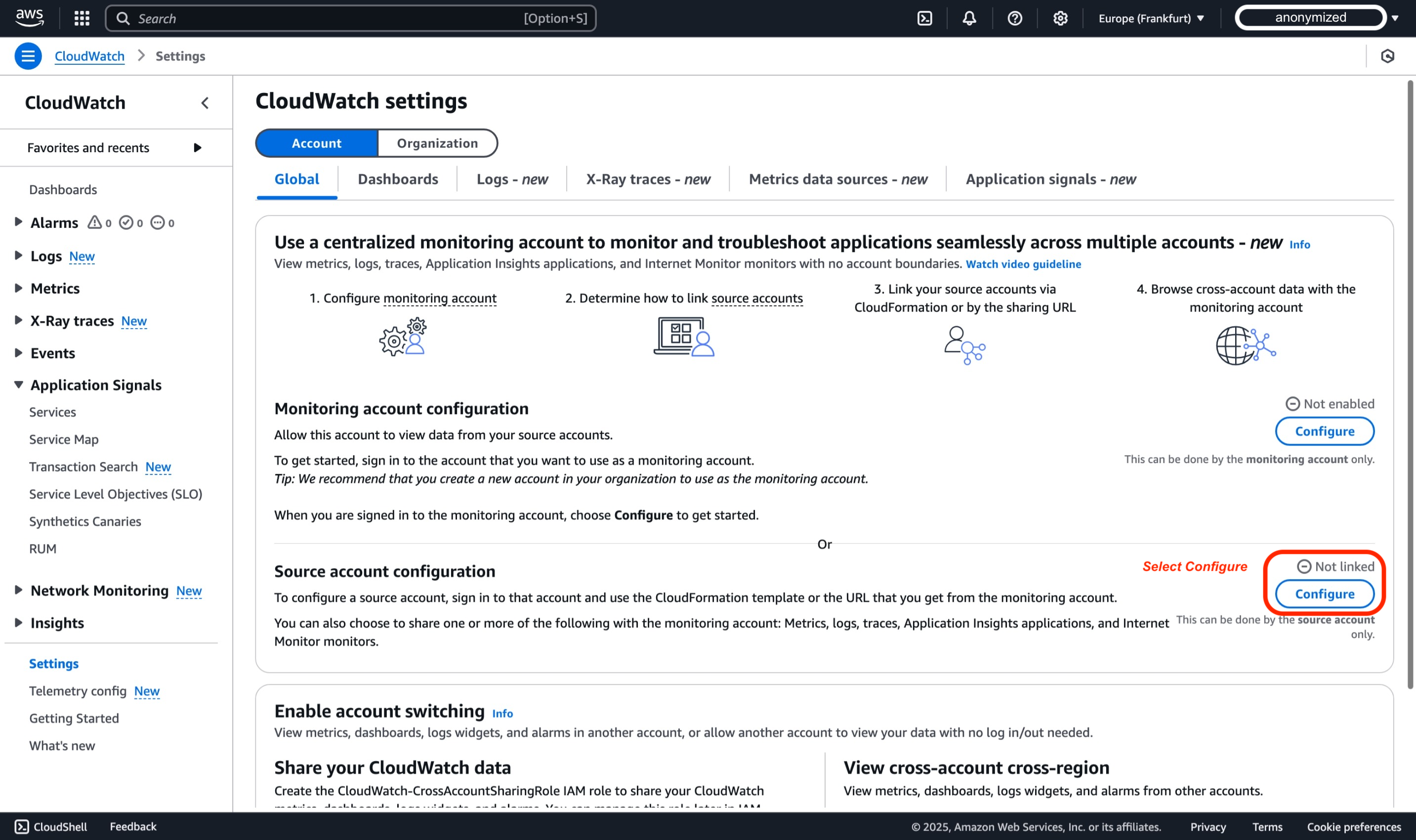
Task: Click the CloudWatch breadcrumb link
Action: (89, 56)
